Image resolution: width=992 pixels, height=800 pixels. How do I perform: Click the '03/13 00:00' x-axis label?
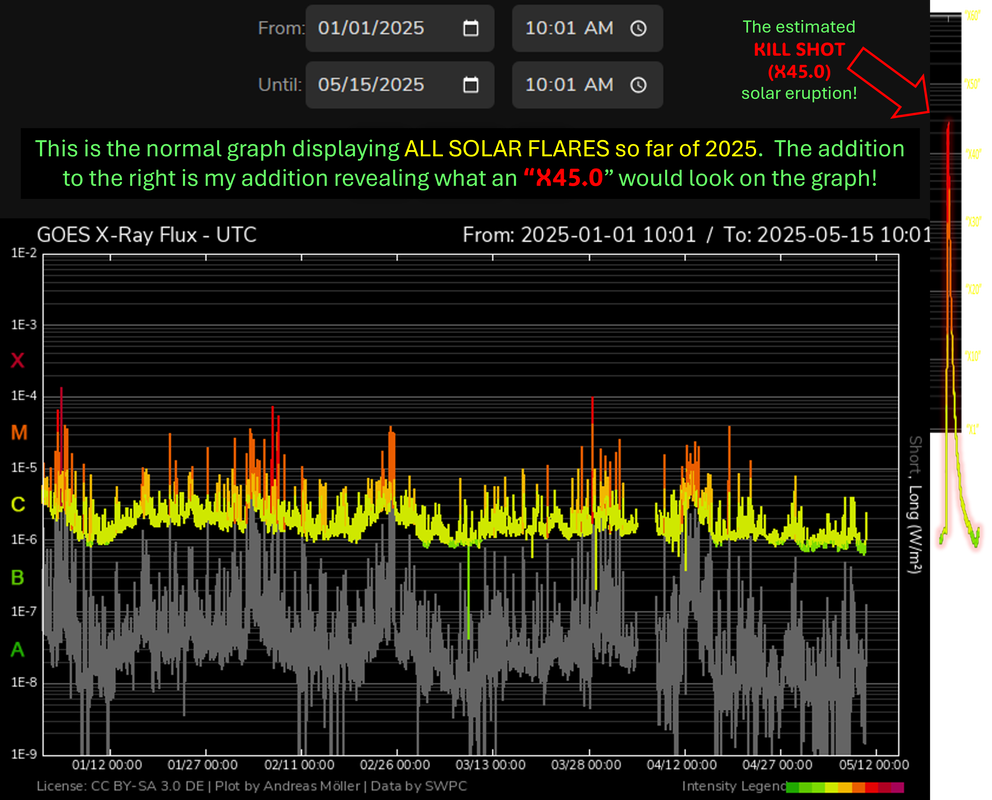click(x=490, y=765)
